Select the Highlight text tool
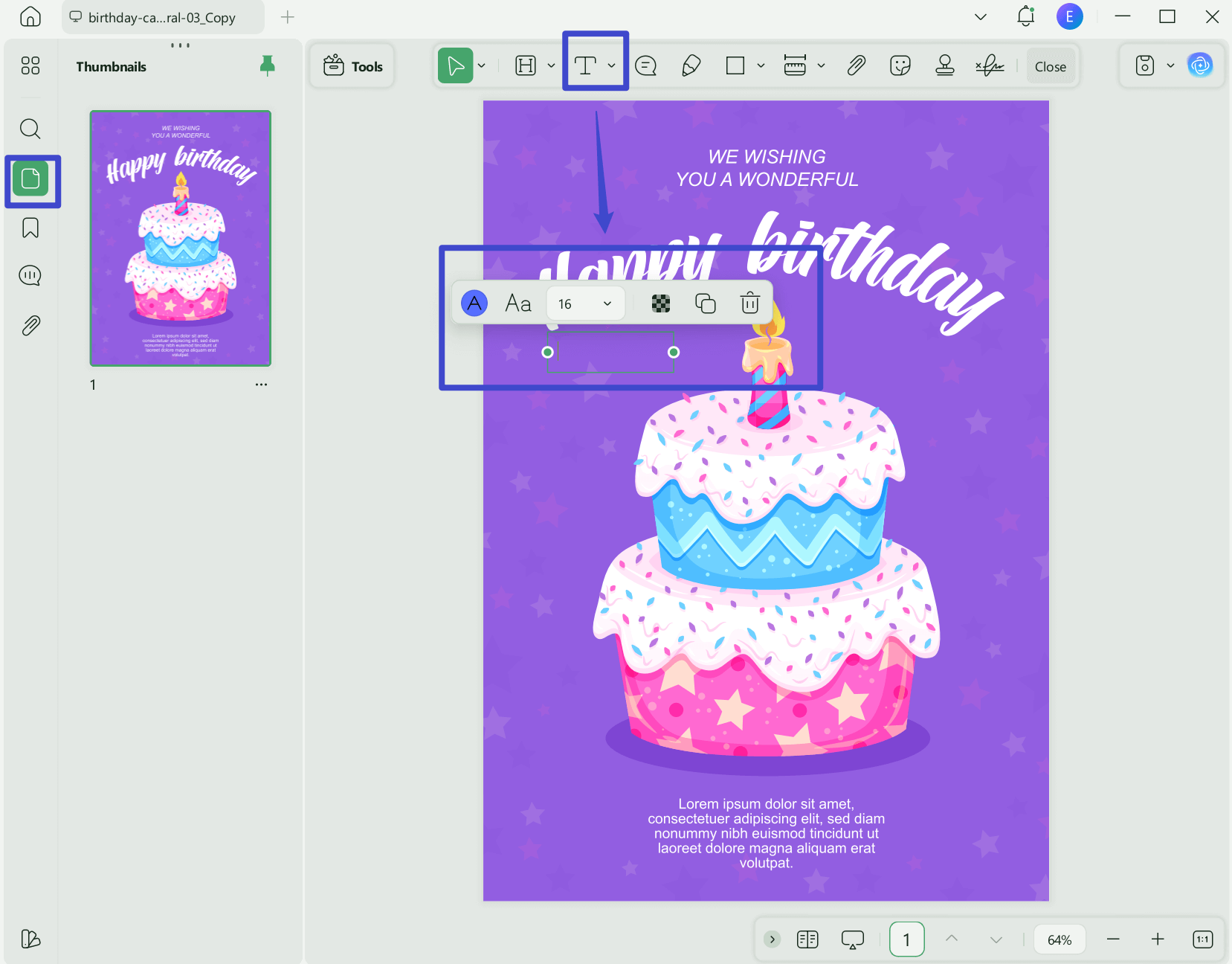This screenshot has width=1232, height=964. [526, 66]
